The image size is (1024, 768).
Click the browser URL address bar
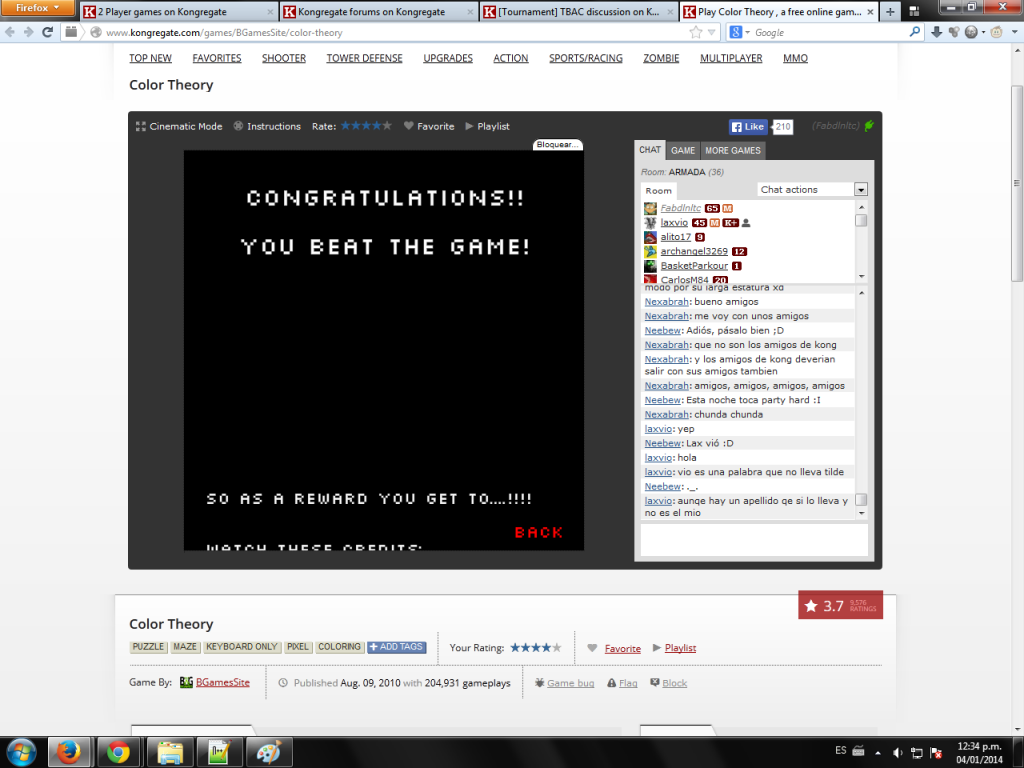click(x=394, y=32)
